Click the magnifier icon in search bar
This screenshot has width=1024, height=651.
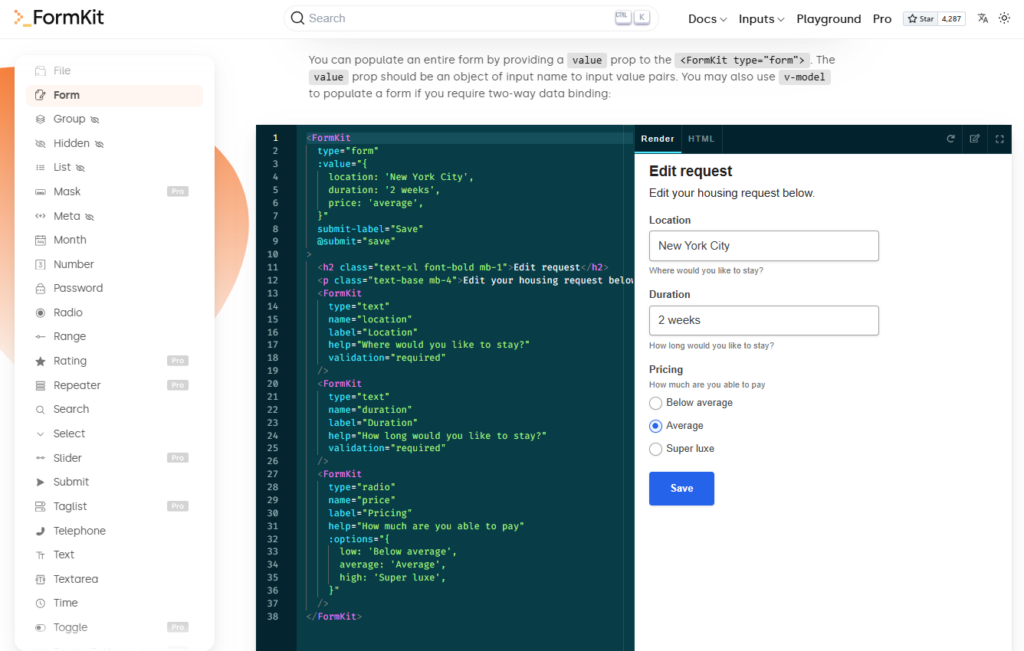(x=297, y=18)
